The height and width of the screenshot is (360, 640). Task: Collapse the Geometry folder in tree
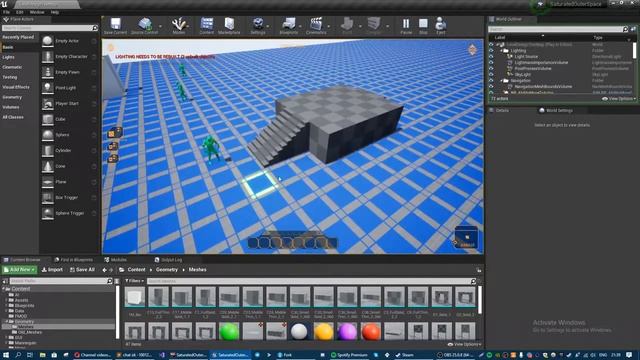tap(7, 322)
